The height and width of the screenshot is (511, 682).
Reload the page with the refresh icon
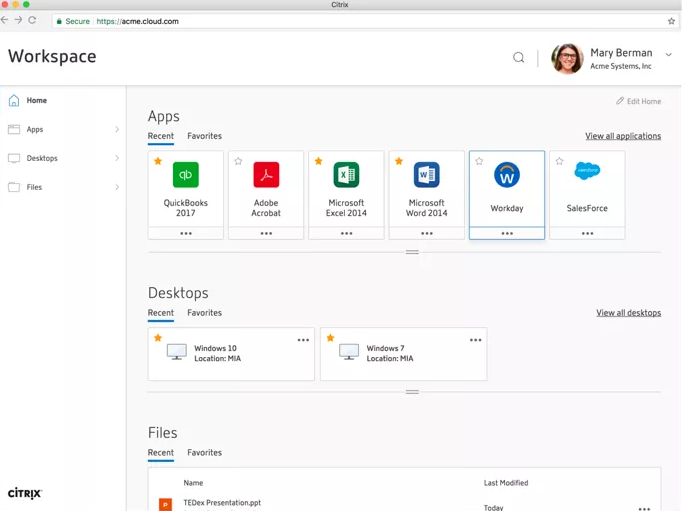[32, 20]
